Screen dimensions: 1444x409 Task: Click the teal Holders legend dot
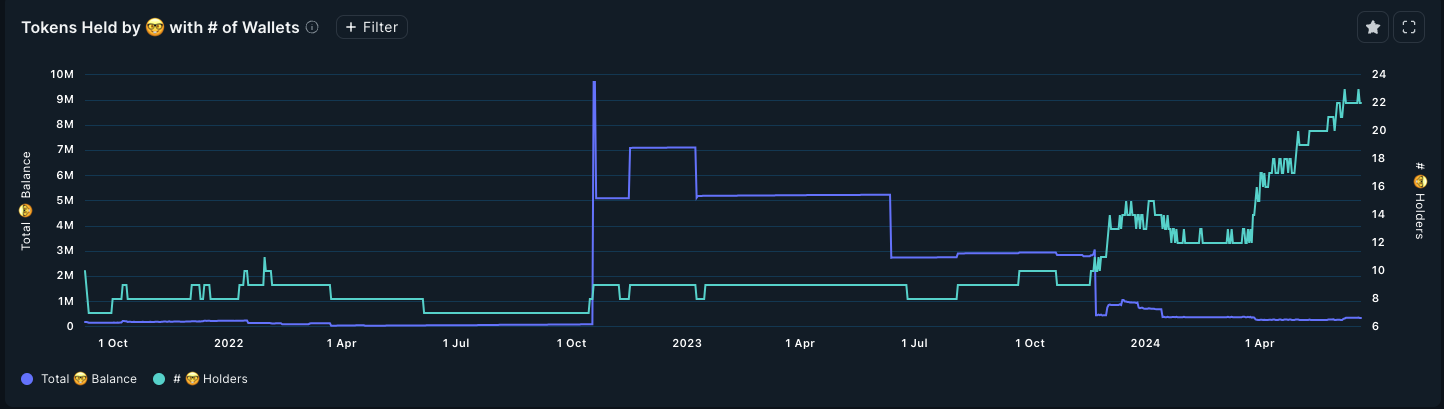pyautogui.click(x=159, y=379)
